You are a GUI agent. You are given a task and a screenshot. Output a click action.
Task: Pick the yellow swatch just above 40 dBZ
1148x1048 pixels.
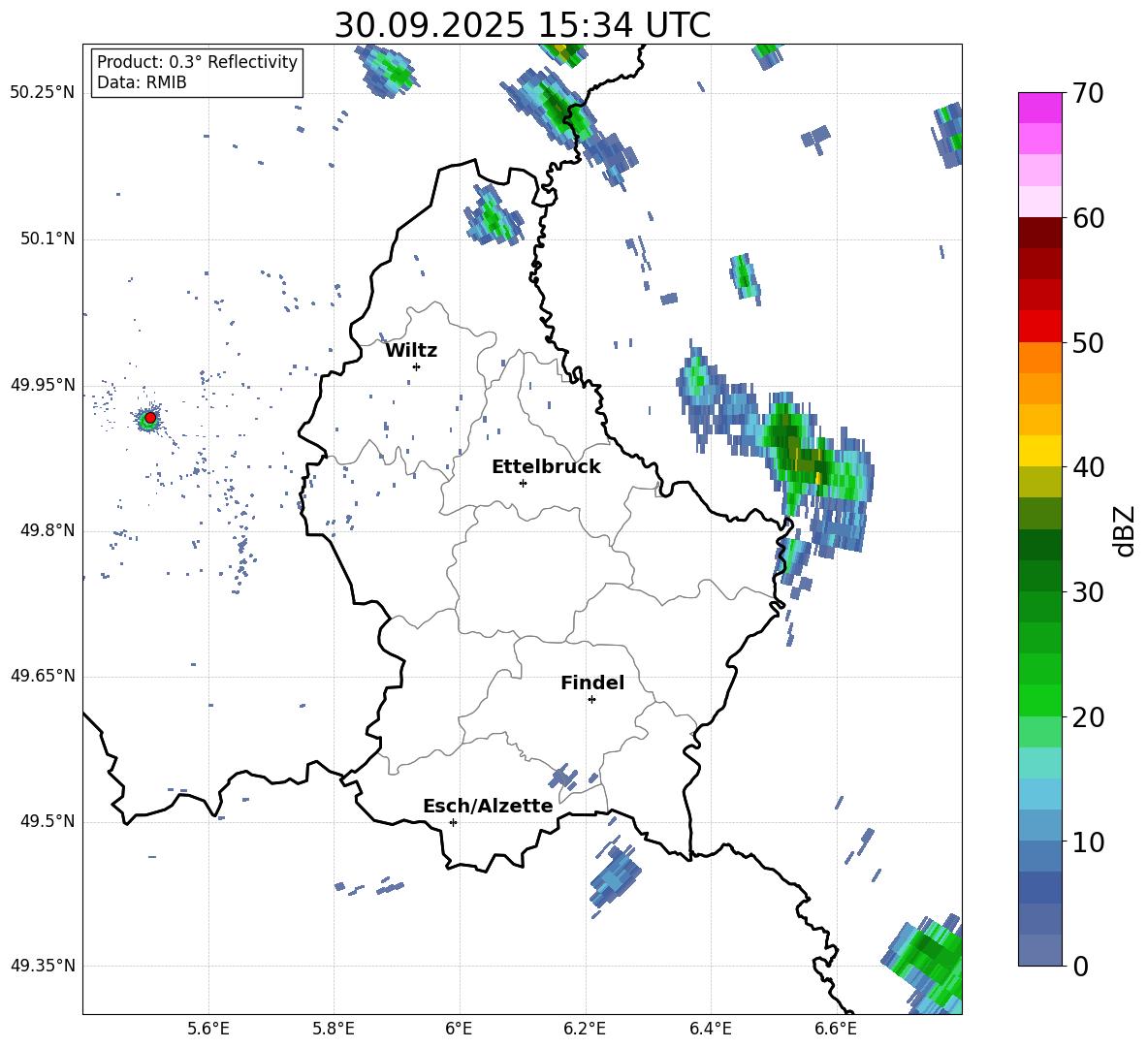pos(1040,451)
